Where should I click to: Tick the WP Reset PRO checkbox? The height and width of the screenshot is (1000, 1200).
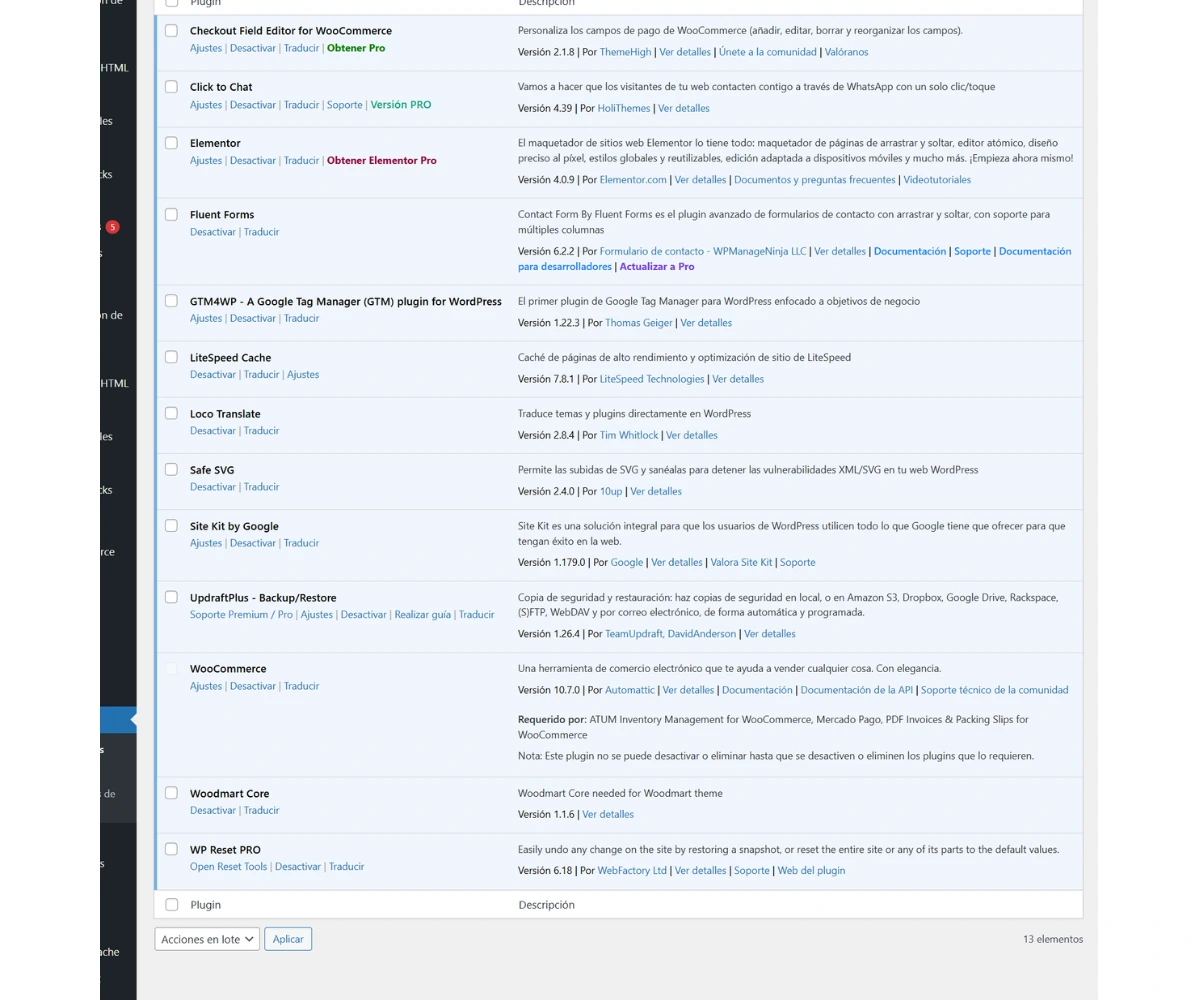coord(171,849)
